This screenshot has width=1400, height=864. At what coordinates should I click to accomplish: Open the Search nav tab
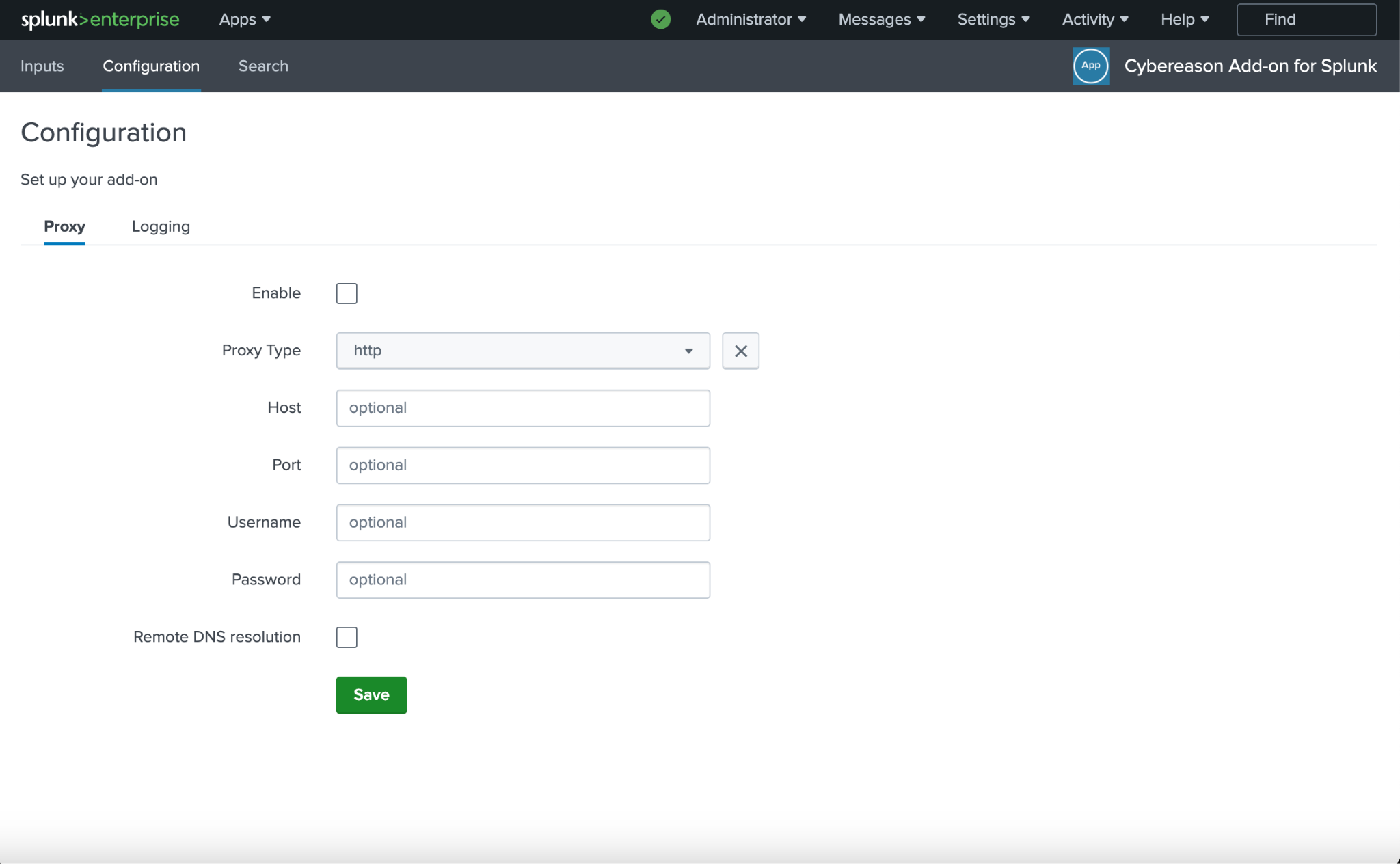pyautogui.click(x=263, y=66)
